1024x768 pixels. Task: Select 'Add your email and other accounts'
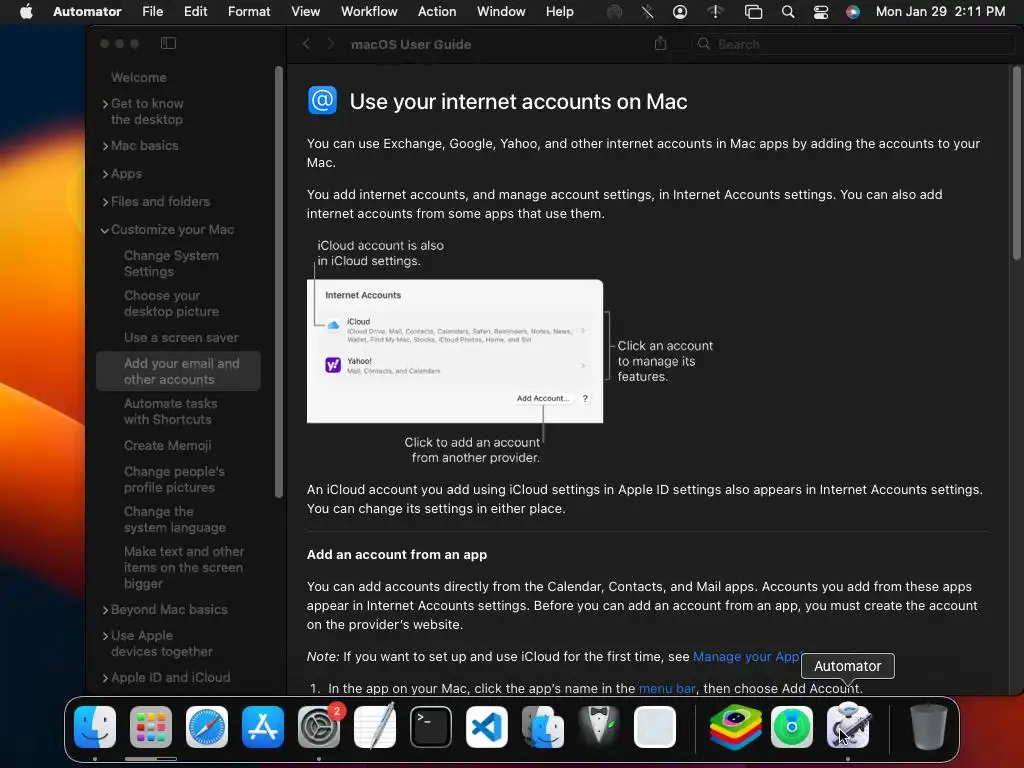[x=178, y=371]
